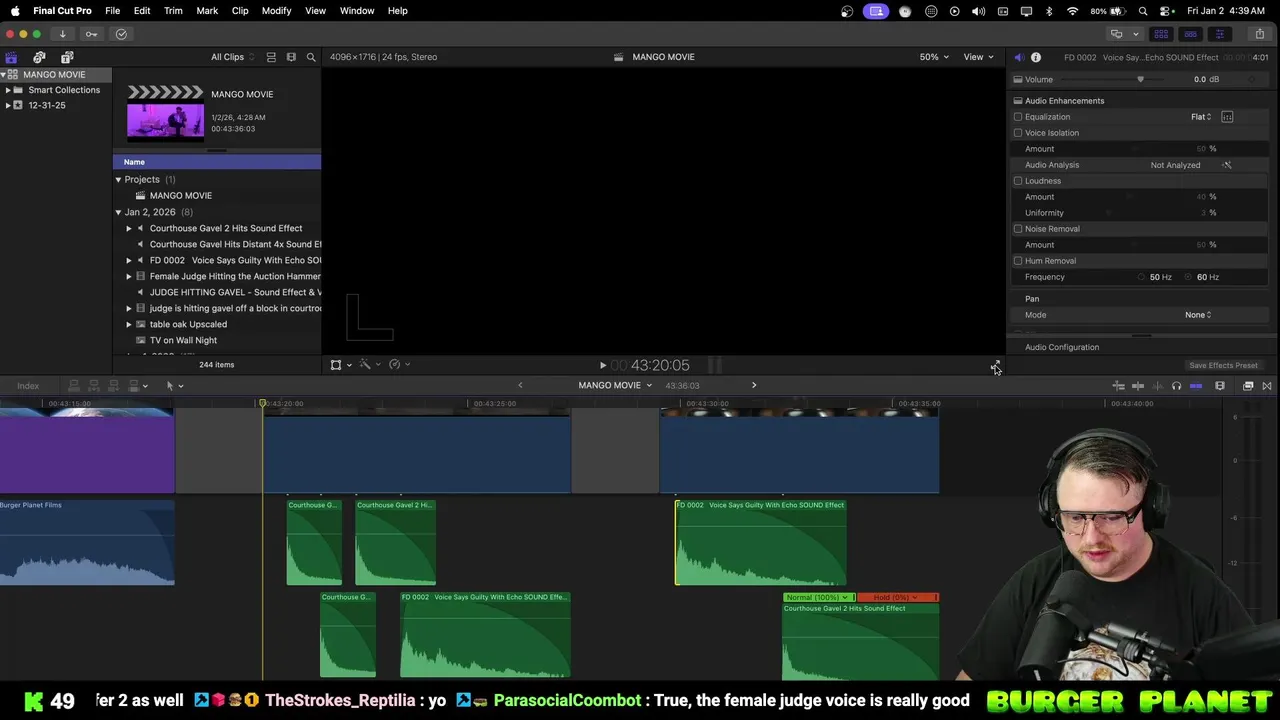1280x720 pixels.
Task: Open the Retime speedometer menu
Action: pos(398,365)
